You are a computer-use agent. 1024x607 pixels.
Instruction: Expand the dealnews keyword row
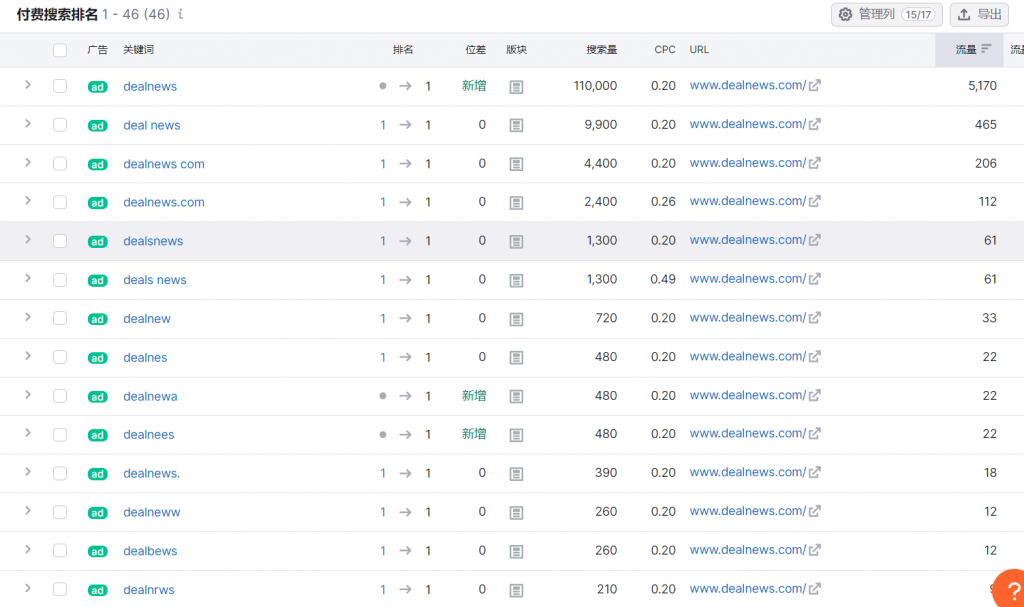coord(27,84)
